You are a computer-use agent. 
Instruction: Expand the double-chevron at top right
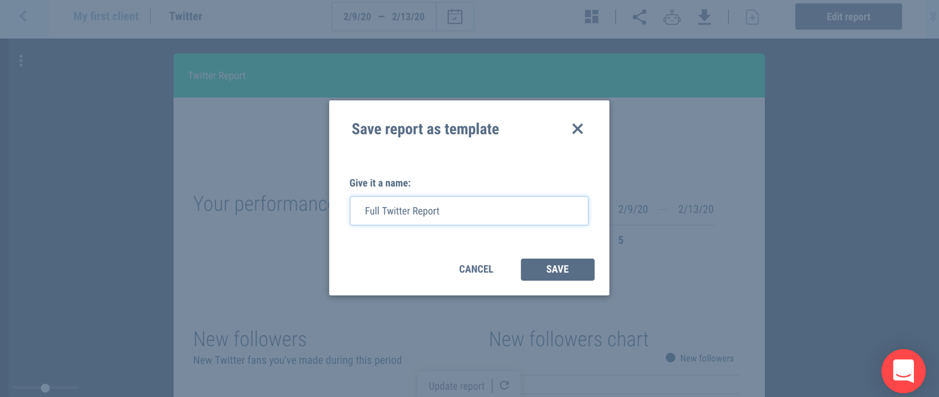coord(932,17)
